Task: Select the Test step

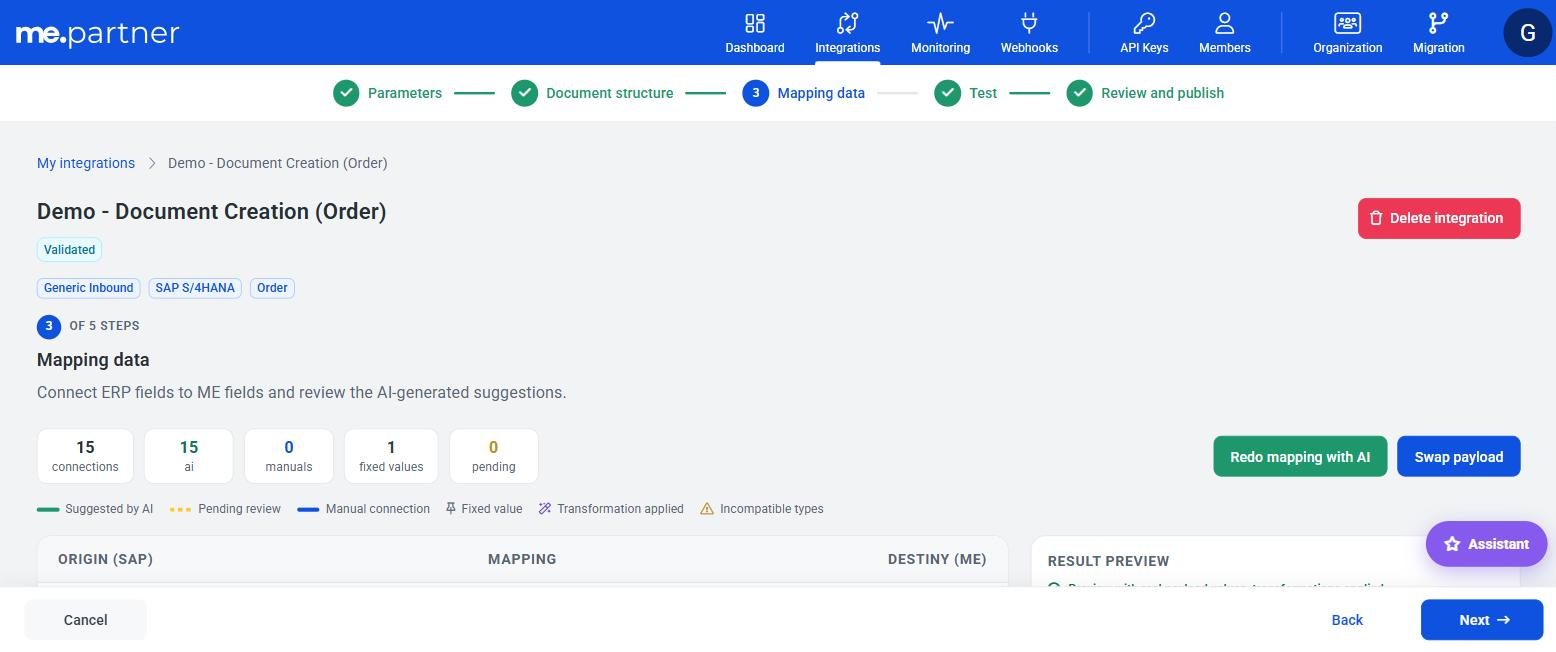Action: coord(966,93)
